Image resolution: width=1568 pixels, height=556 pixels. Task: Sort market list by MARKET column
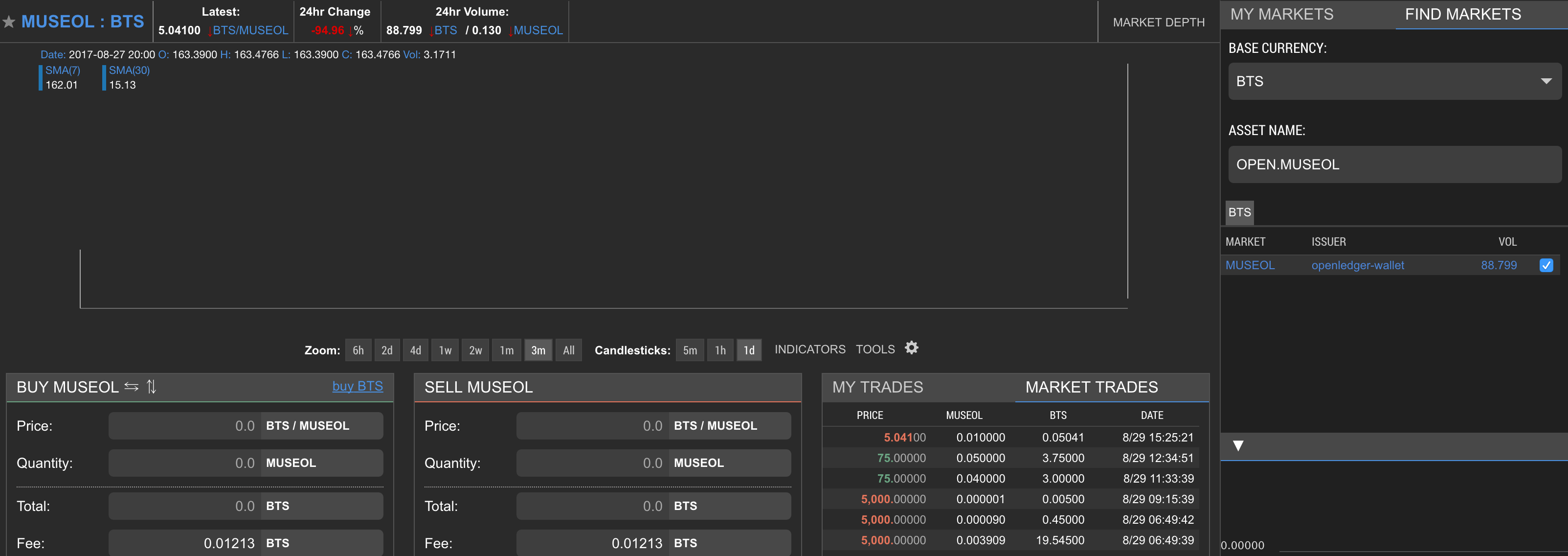(1245, 242)
